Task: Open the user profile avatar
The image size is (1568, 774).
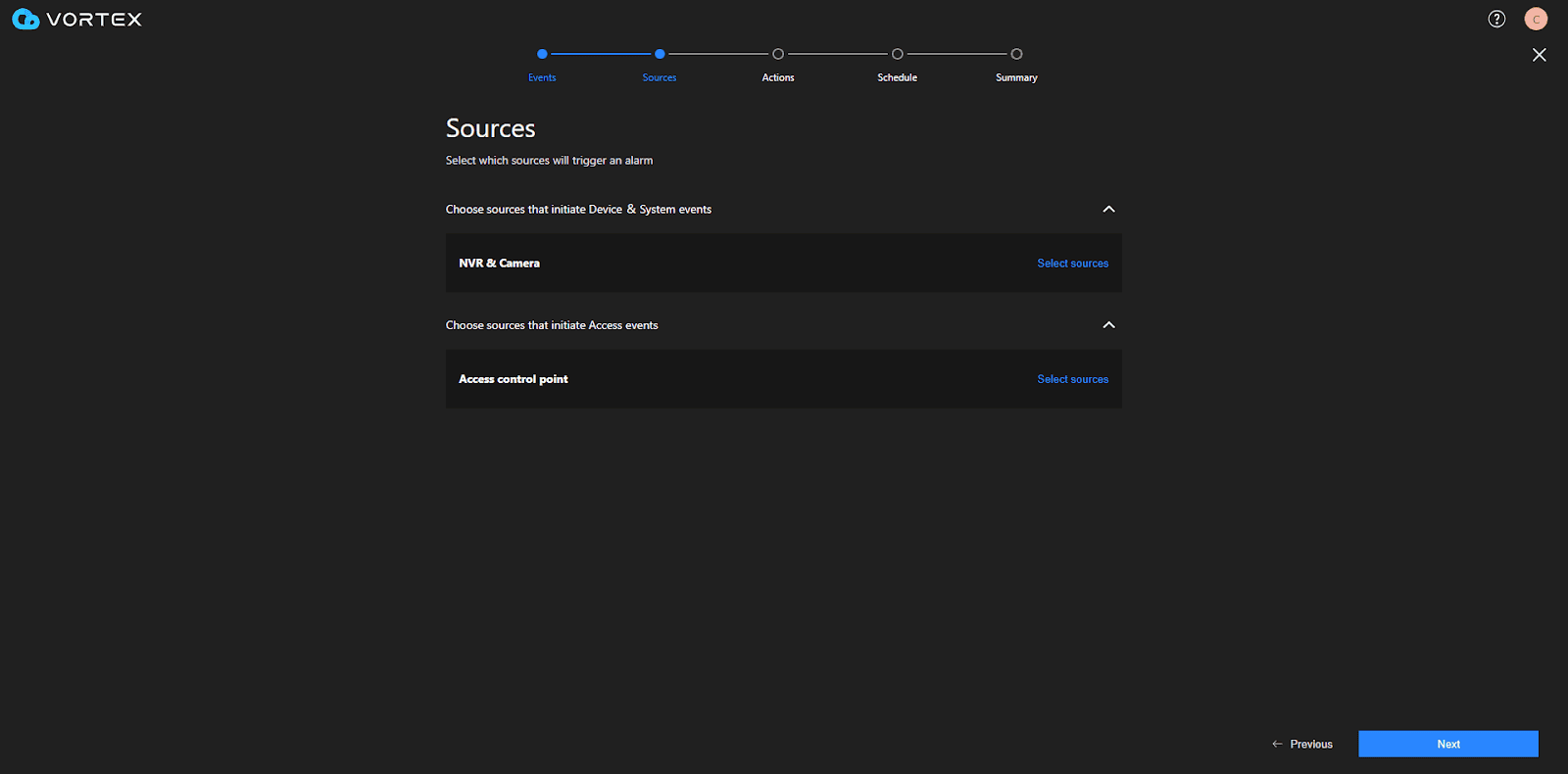Action: pyautogui.click(x=1536, y=20)
